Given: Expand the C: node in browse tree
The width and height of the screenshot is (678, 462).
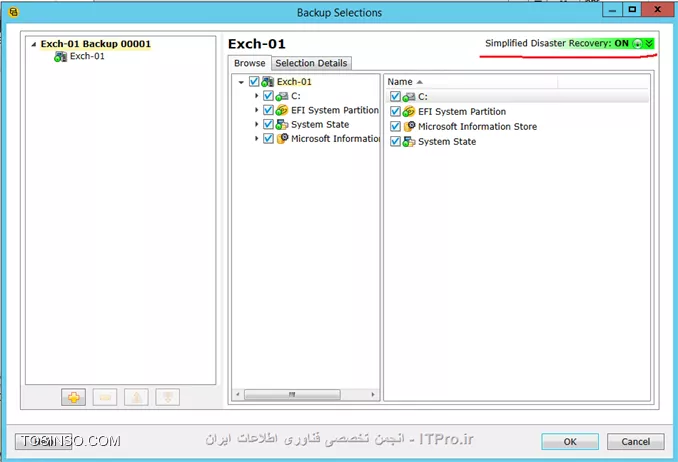Looking at the screenshot, I should click(x=256, y=96).
